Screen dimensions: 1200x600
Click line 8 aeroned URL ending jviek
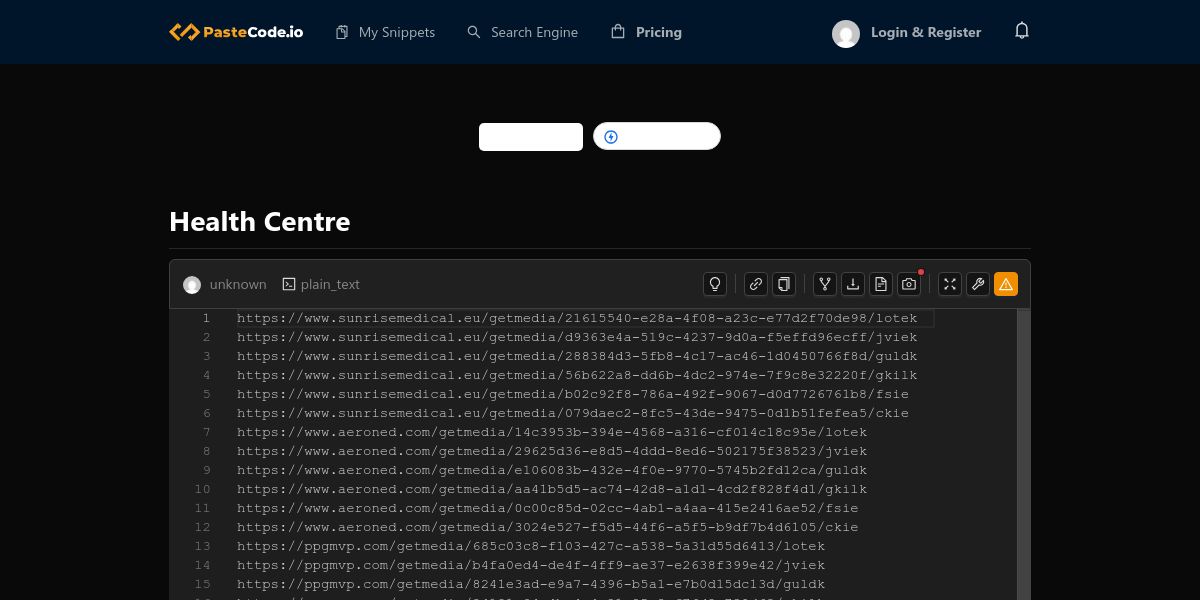(x=552, y=451)
